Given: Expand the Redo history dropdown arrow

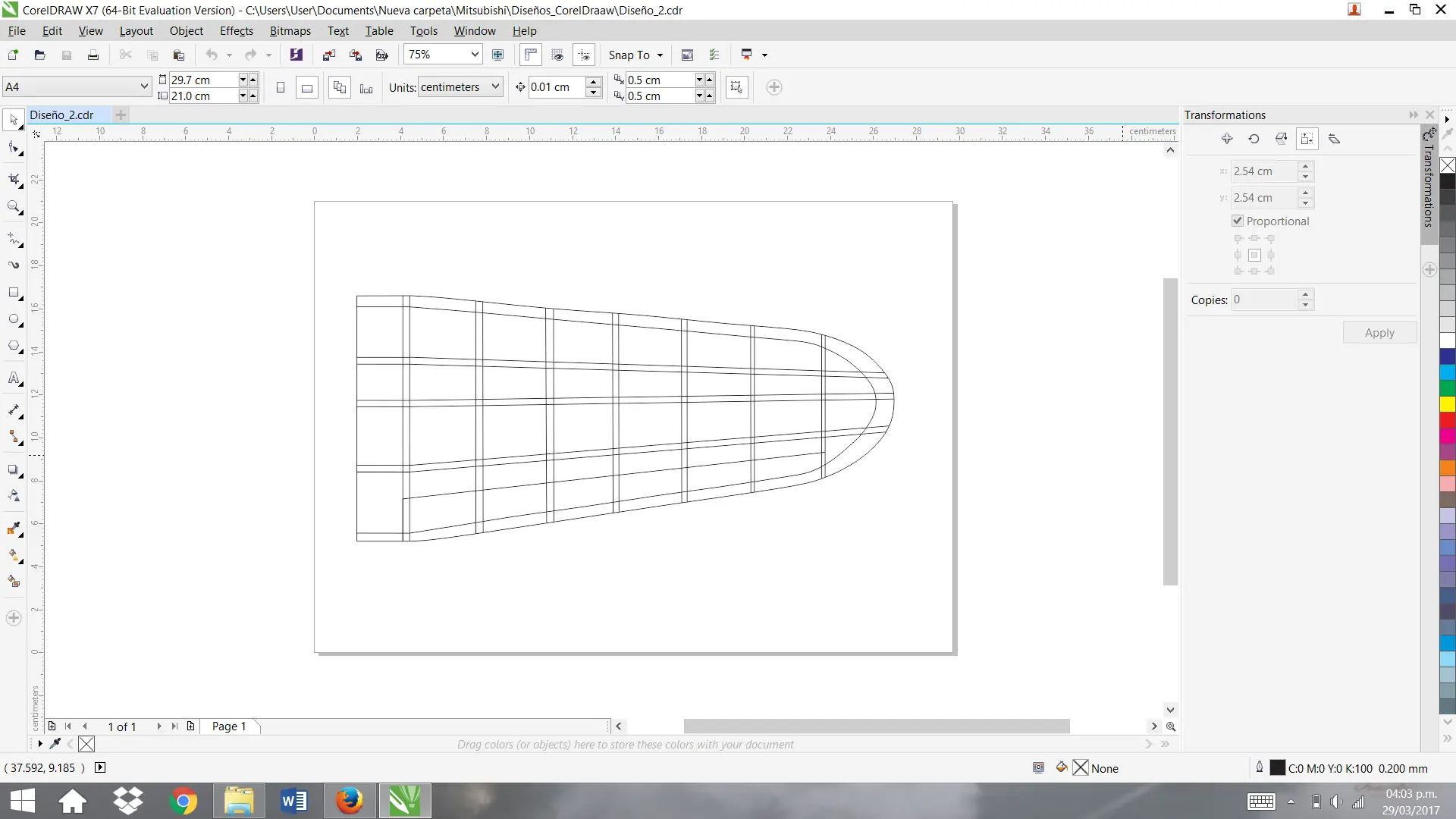Looking at the screenshot, I should (x=268, y=55).
